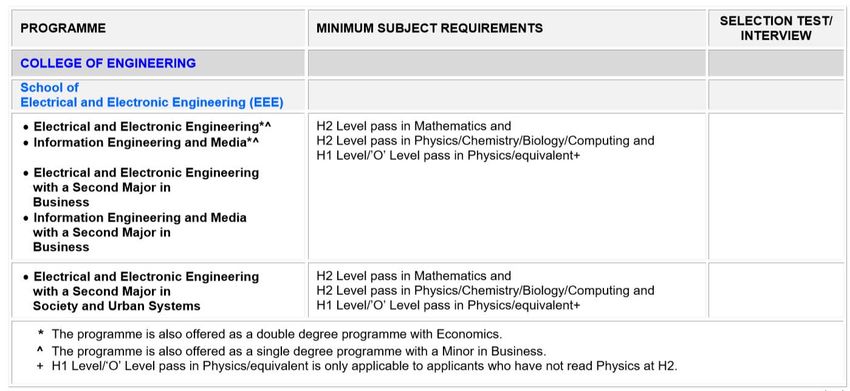Click the second H2 Level pass in Mathematics line
The height and width of the screenshot is (391, 850).
[414, 275]
